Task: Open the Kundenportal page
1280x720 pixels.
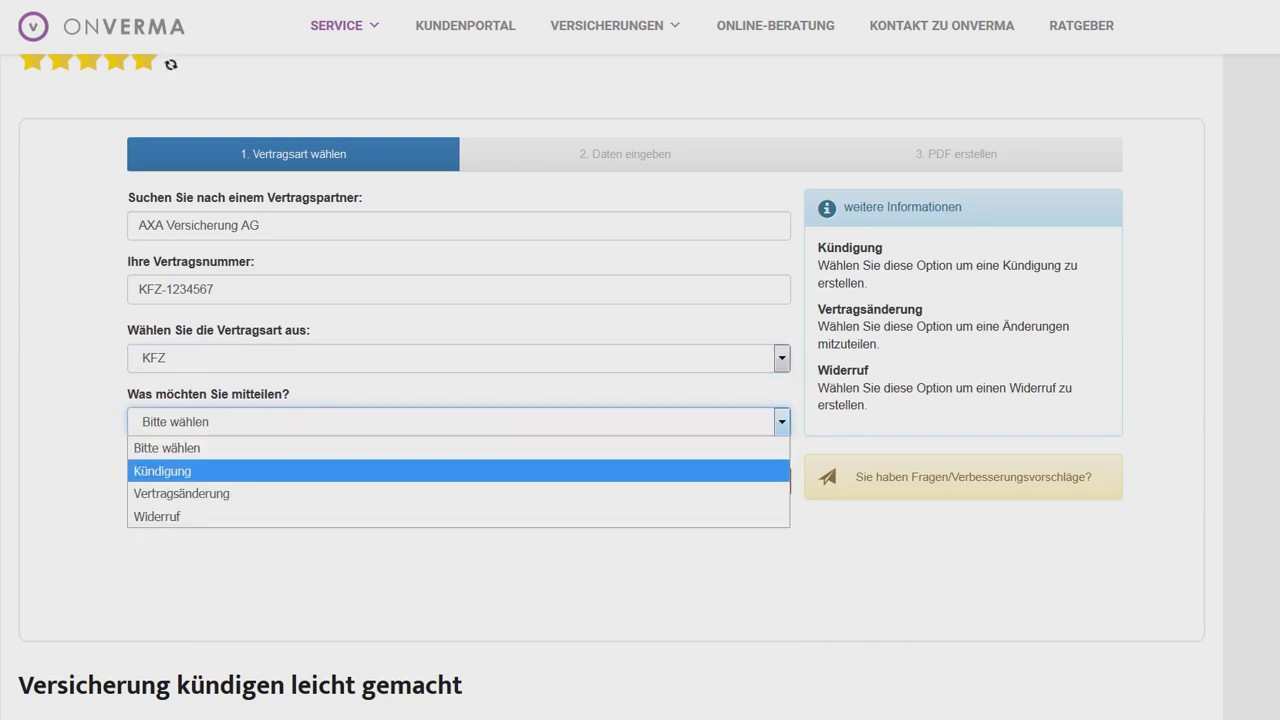Action: click(465, 26)
